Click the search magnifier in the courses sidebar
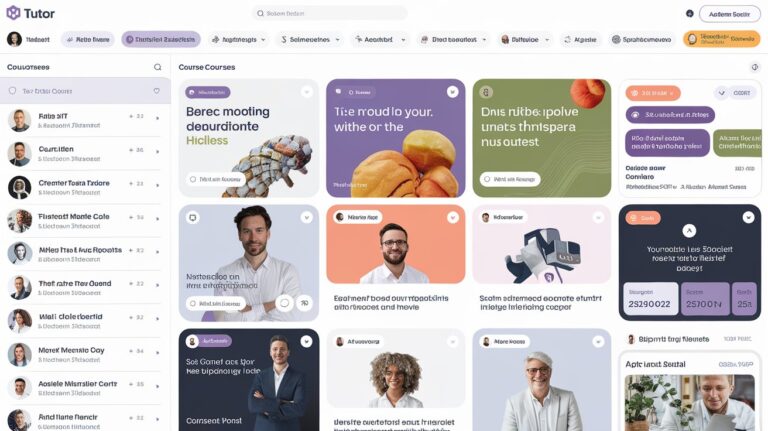This screenshot has width=768, height=431. 157,67
